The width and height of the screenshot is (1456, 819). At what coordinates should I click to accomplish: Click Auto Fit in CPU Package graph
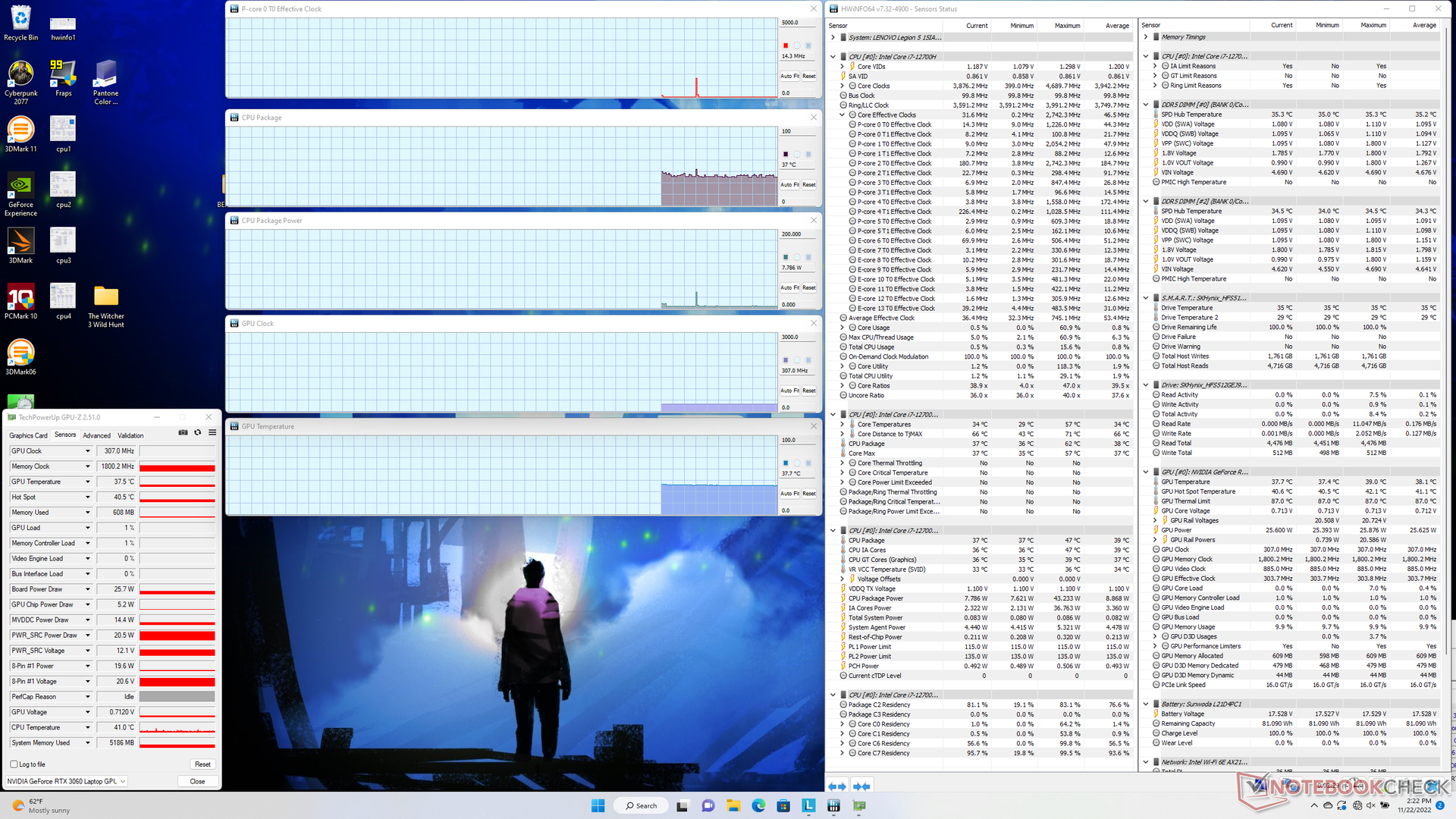coord(789,185)
